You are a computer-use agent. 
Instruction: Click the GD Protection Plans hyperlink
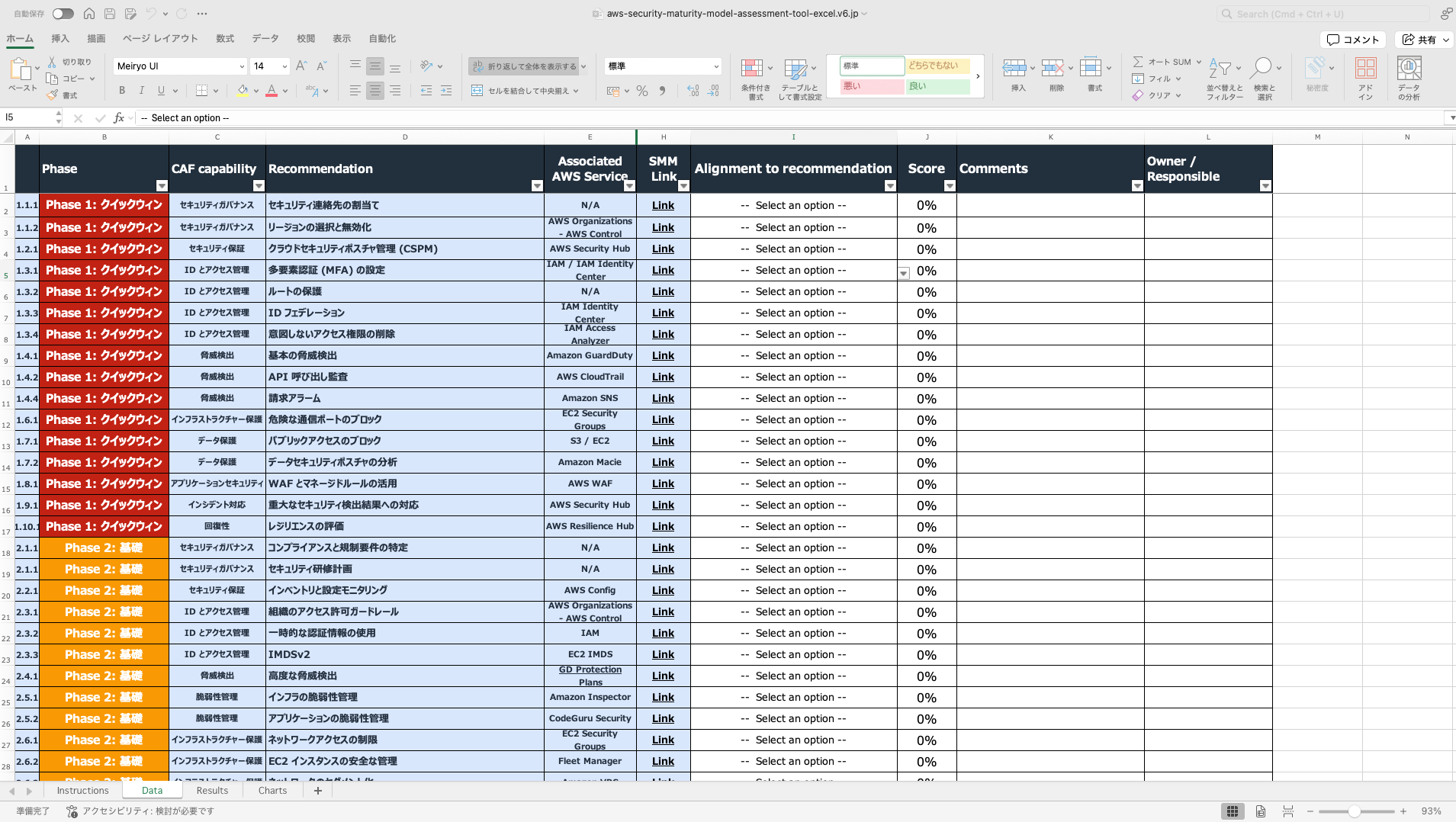coord(590,676)
